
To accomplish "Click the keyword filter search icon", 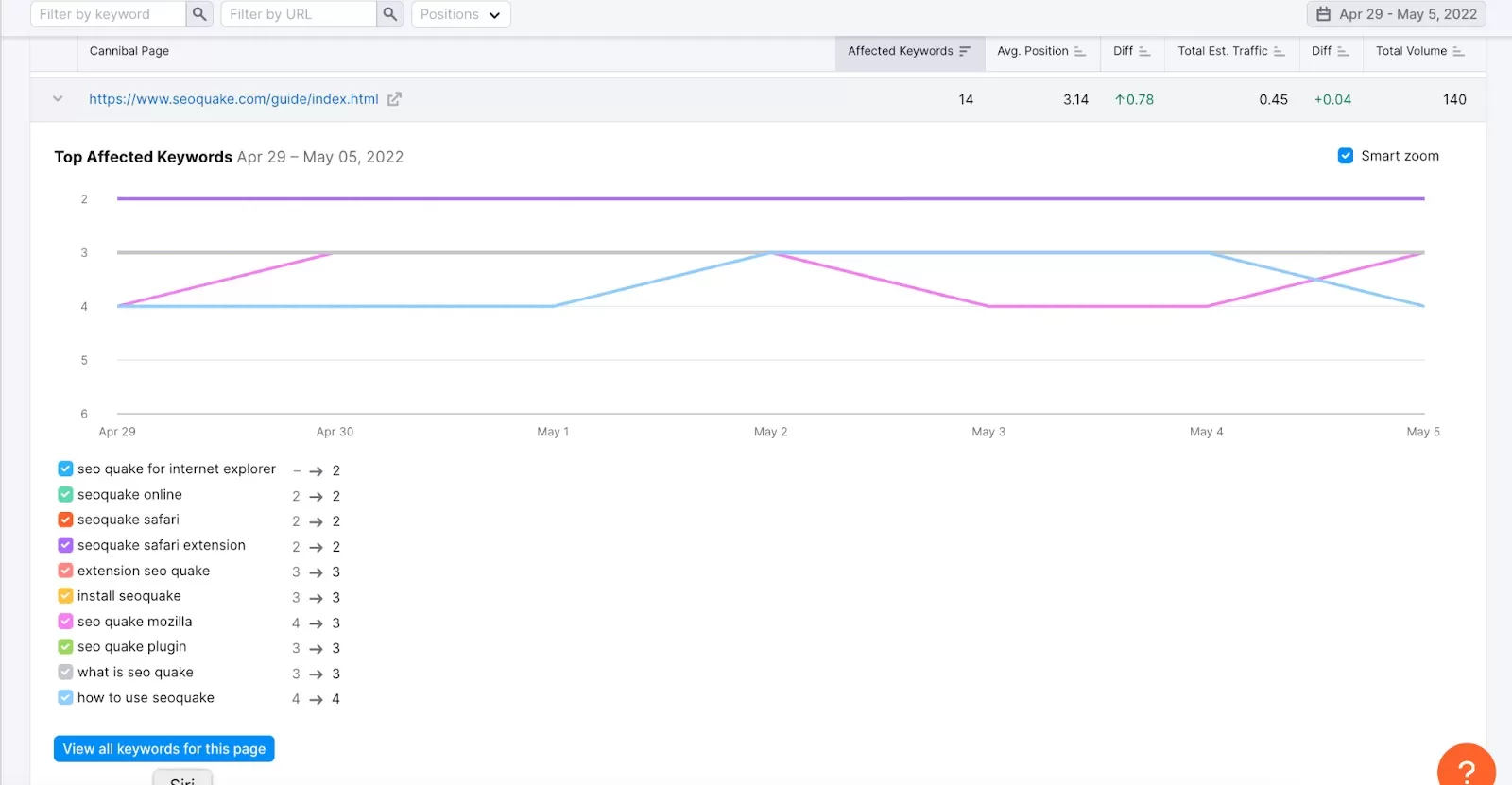I will coord(199,14).
